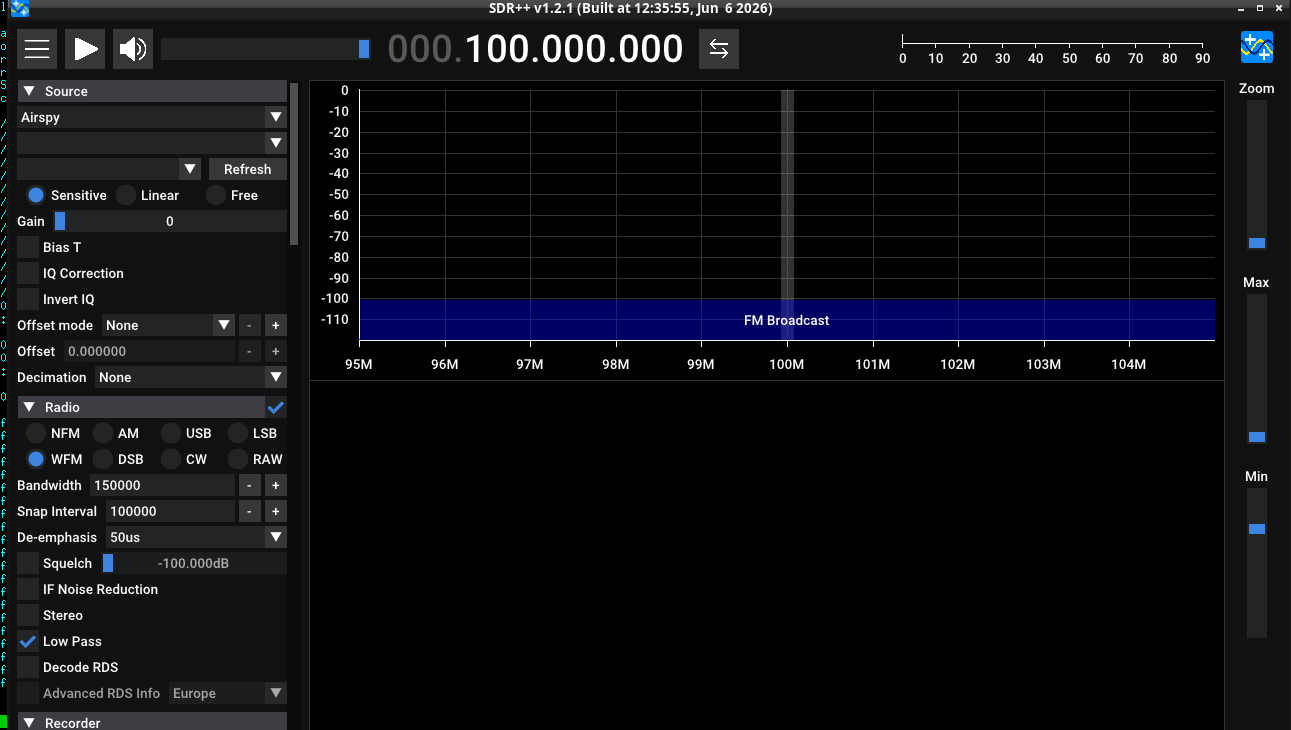Click the Bandwidth value field

162,485
